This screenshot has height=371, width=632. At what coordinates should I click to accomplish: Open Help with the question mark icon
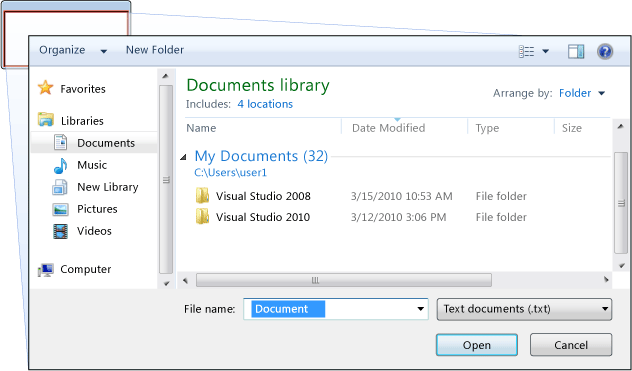605,52
